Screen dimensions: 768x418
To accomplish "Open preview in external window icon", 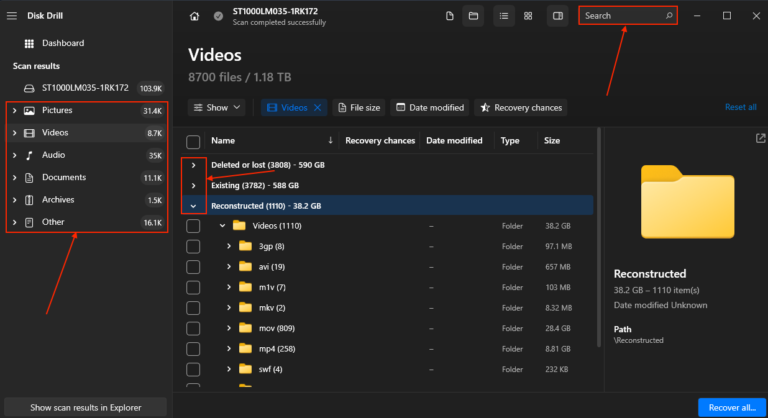I will tap(760, 139).
